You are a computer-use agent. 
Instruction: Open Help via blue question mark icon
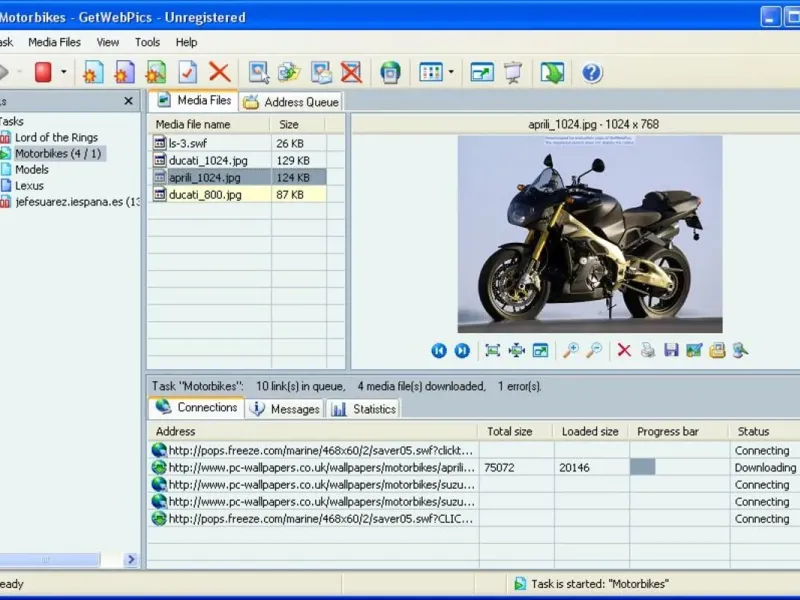(591, 72)
